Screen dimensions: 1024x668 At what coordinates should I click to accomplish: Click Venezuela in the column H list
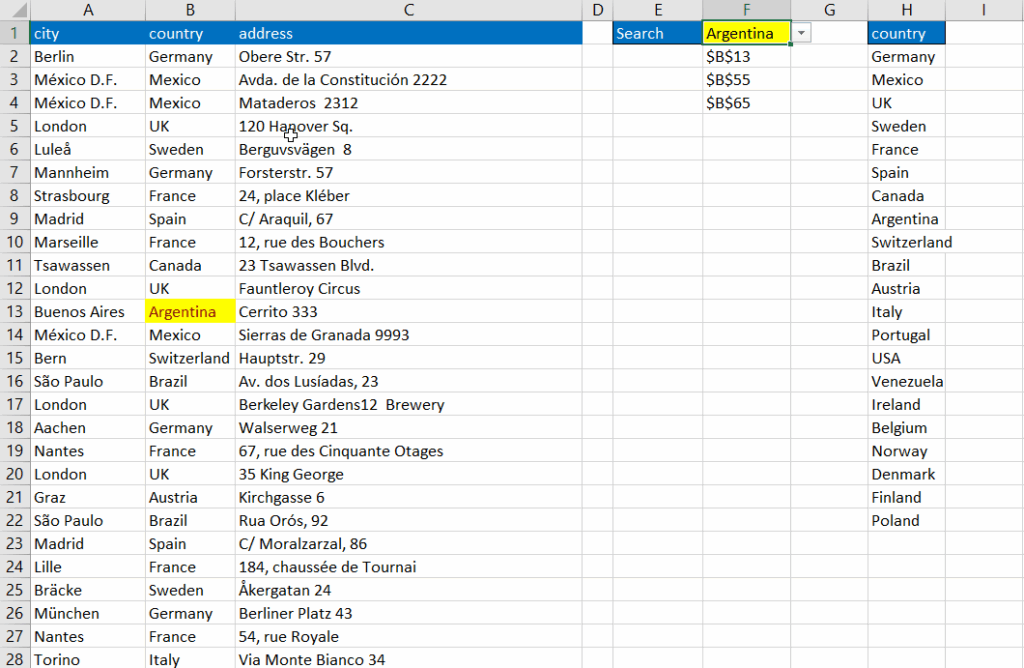[x=906, y=381]
